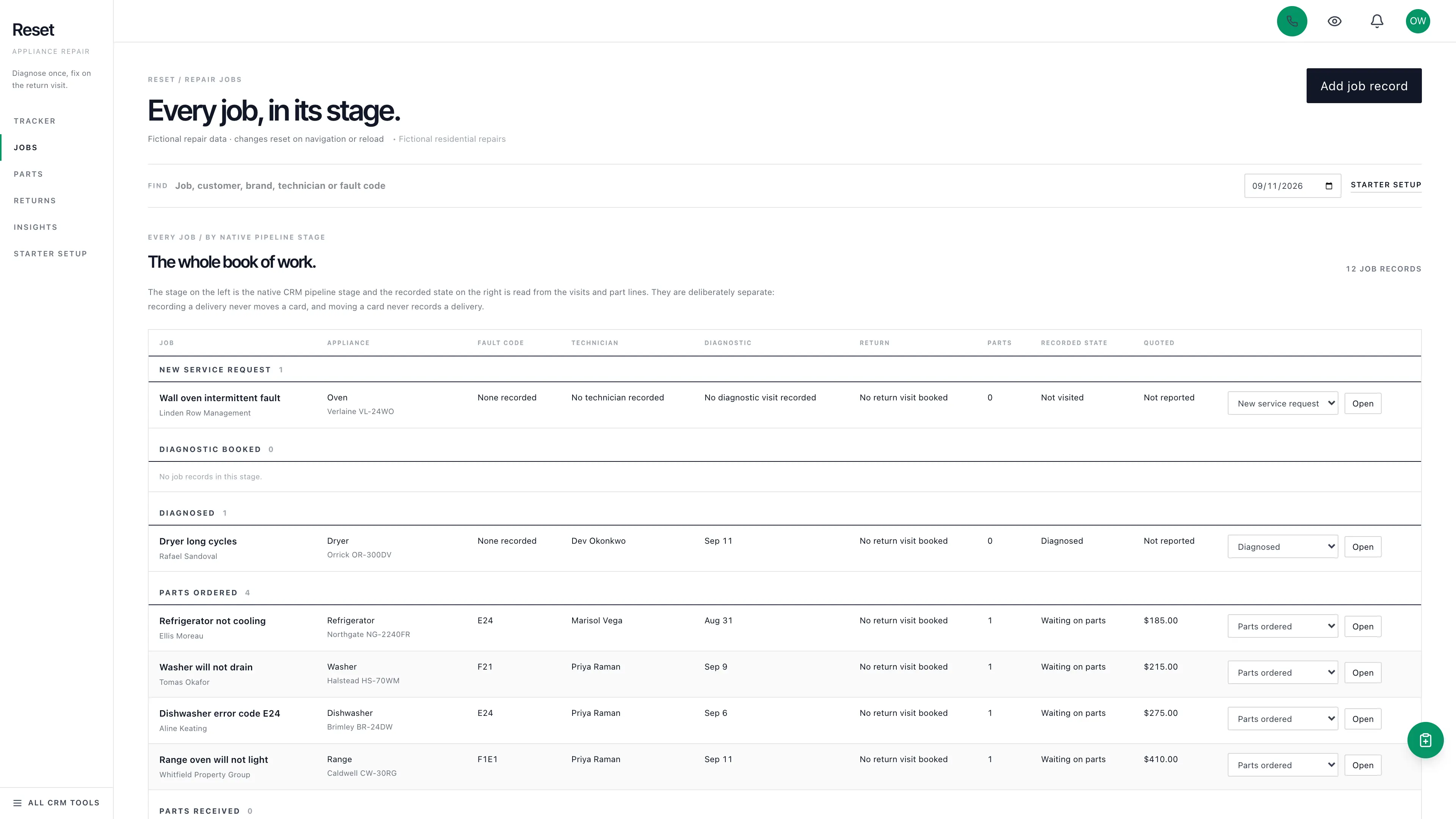Open the calendar picker in date field
Image resolution: width=1456 pixels, height=819 pixels.
pos(1329,186)
